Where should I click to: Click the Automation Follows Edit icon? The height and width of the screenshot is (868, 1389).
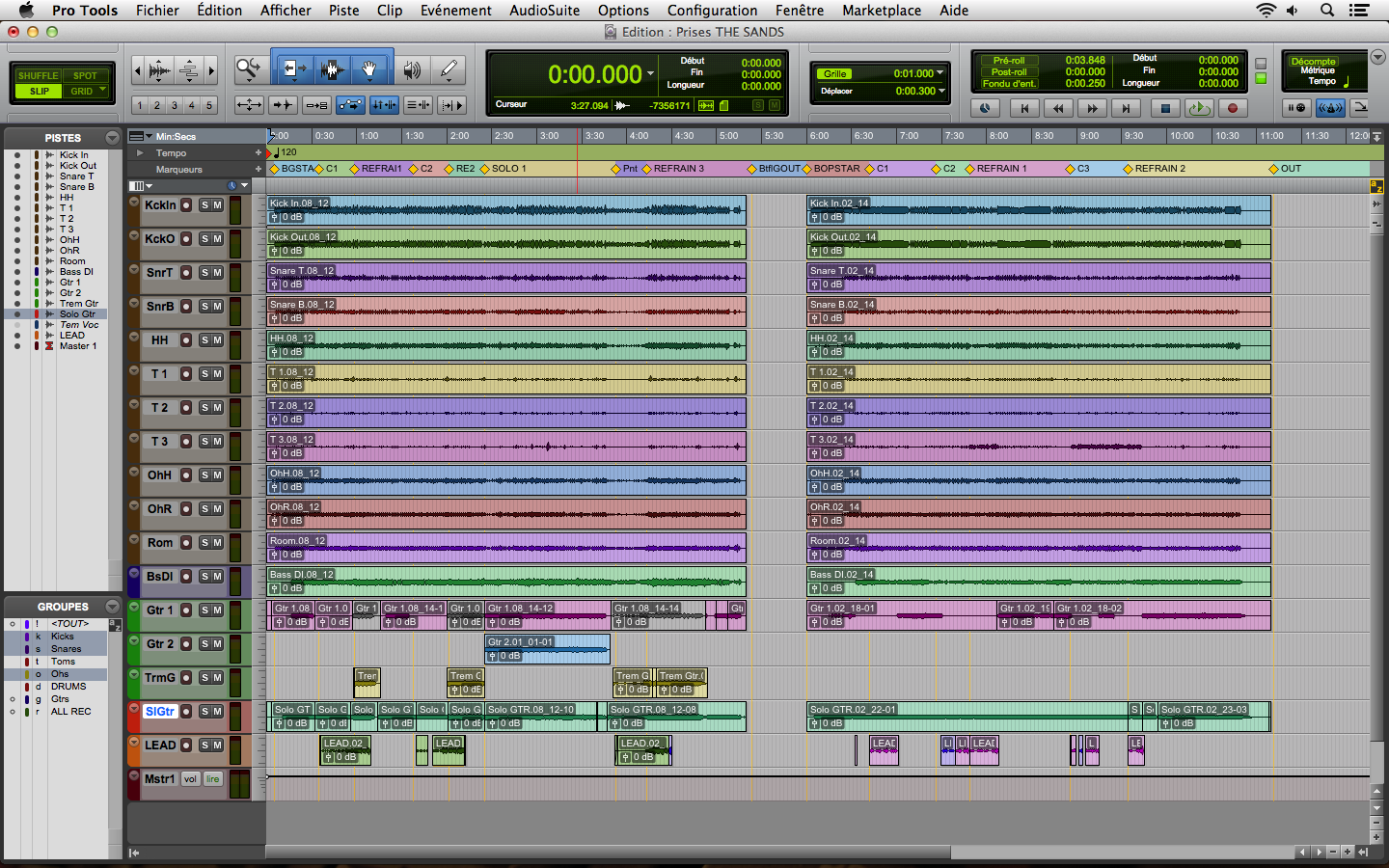click(350, 105)
